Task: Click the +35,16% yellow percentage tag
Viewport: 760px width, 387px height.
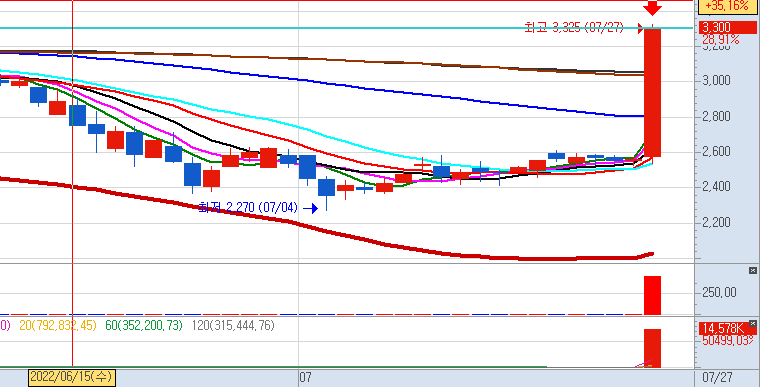Action: point(727,6)
